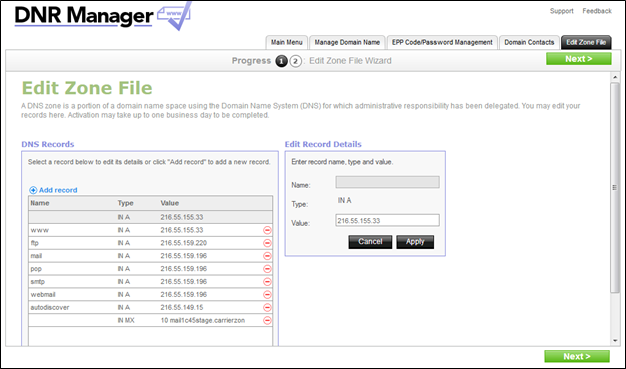Click the Add record link
The width and height of the screenshot is (626, 369).
pyautogui.click(x=58, y=190)
